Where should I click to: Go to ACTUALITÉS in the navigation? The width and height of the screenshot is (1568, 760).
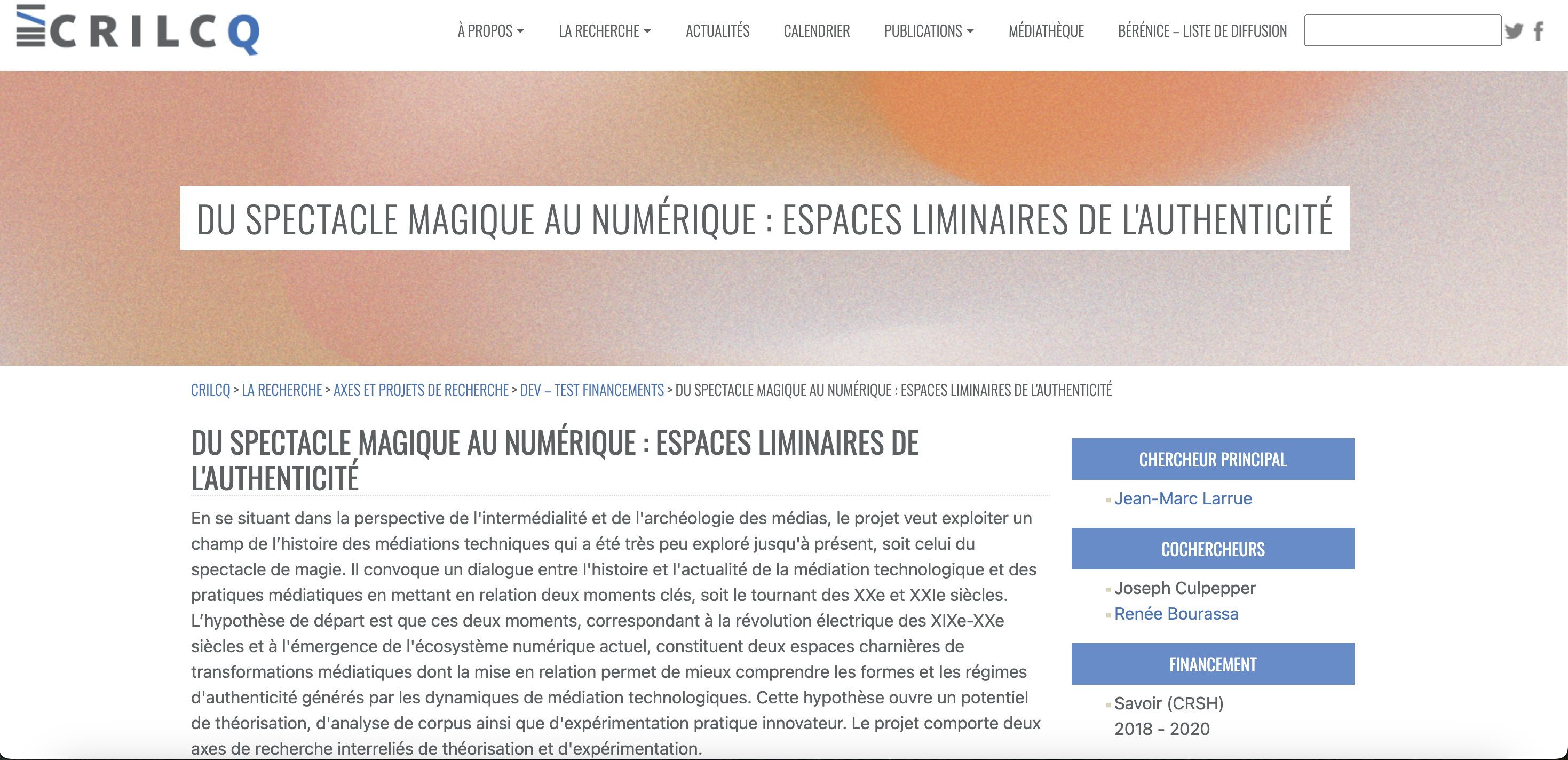click(x=717, y=31)
